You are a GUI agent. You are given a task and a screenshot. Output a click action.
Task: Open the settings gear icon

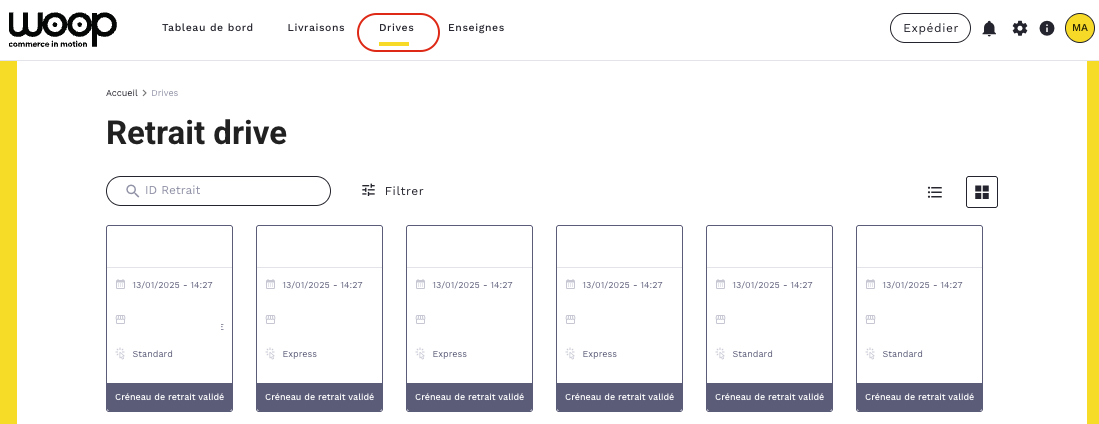click(1019, 29)
